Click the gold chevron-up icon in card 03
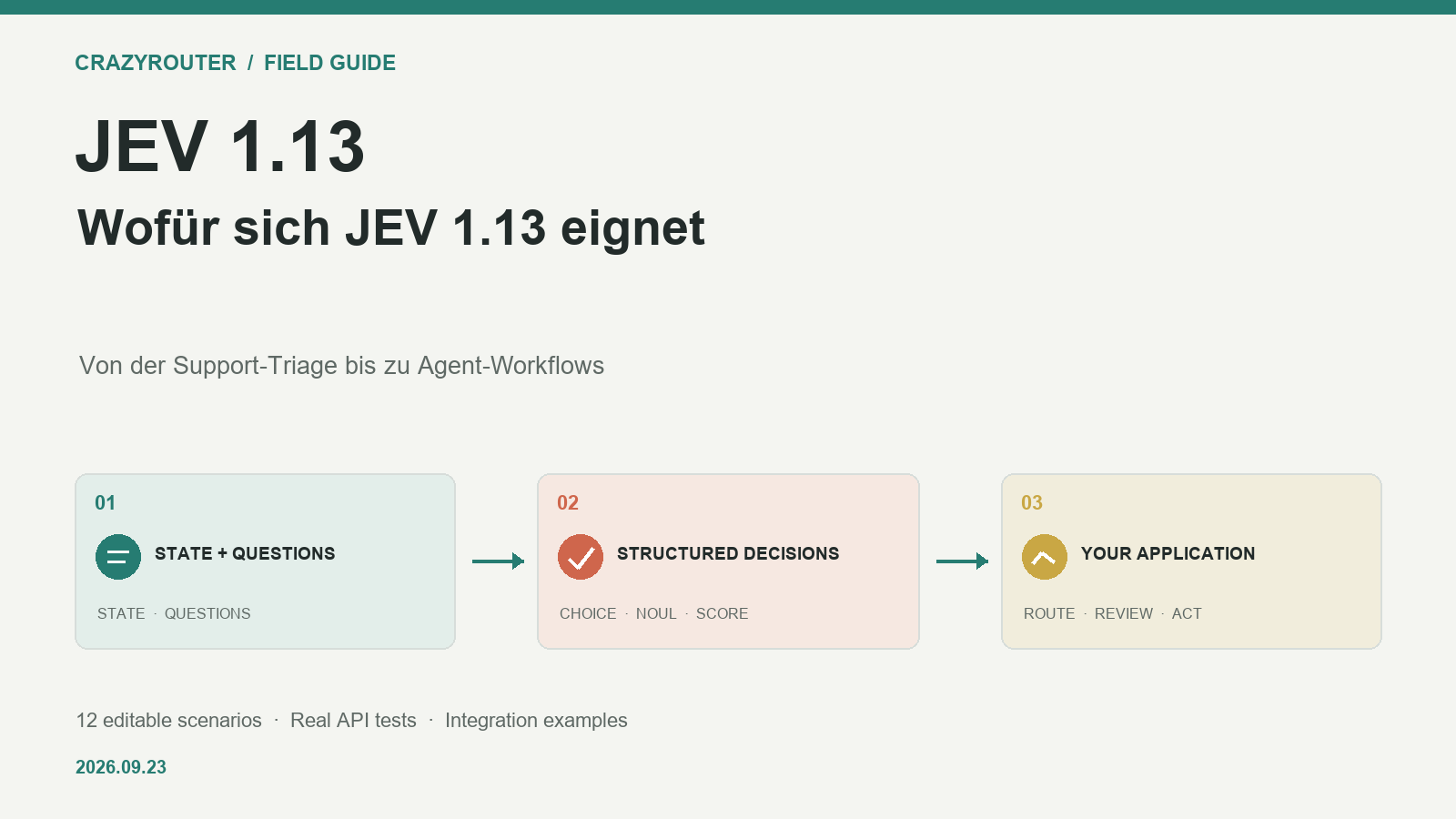Image resolution: width=1456 pixels, height=819 pixels. point(1045,557)
